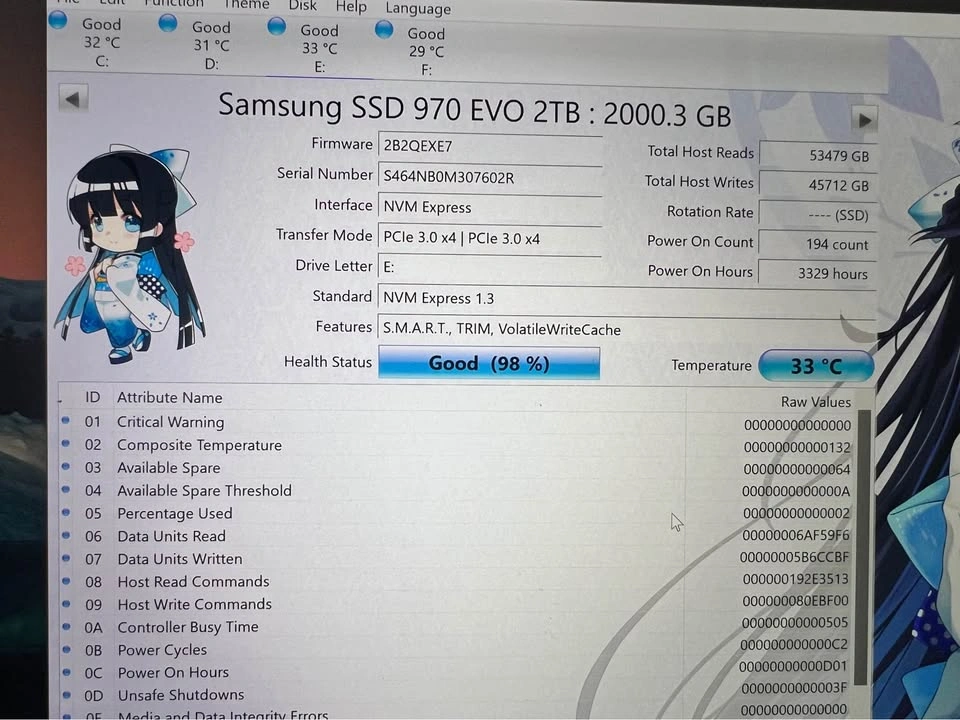Click the Good (98 %) health status button
This screenshot has height=720, width=960.
click(489, 363)
